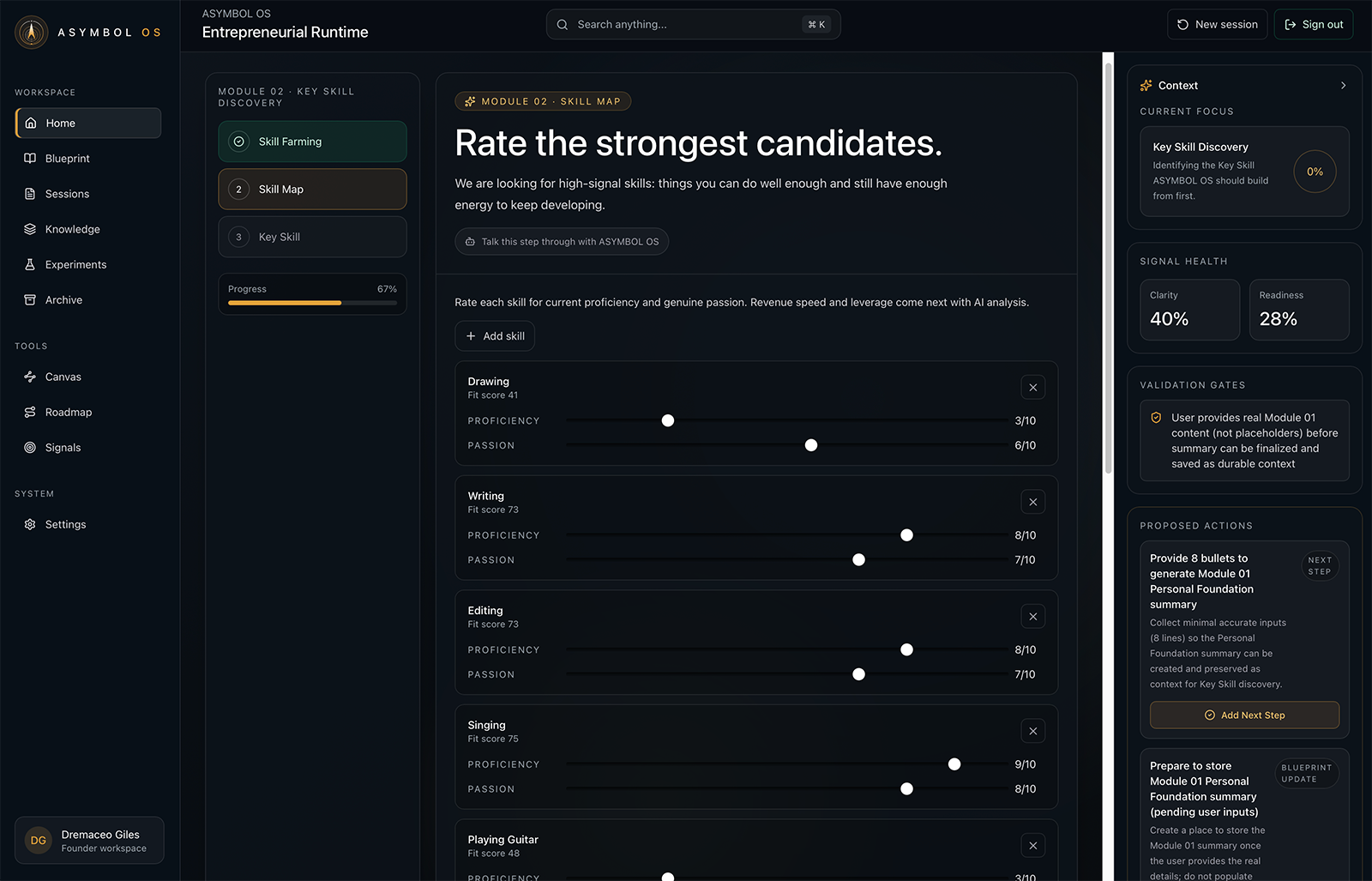This screenshot has width=1372, height=881.
Task: Click the Singing passion slider handle
Action: [906, 789]
